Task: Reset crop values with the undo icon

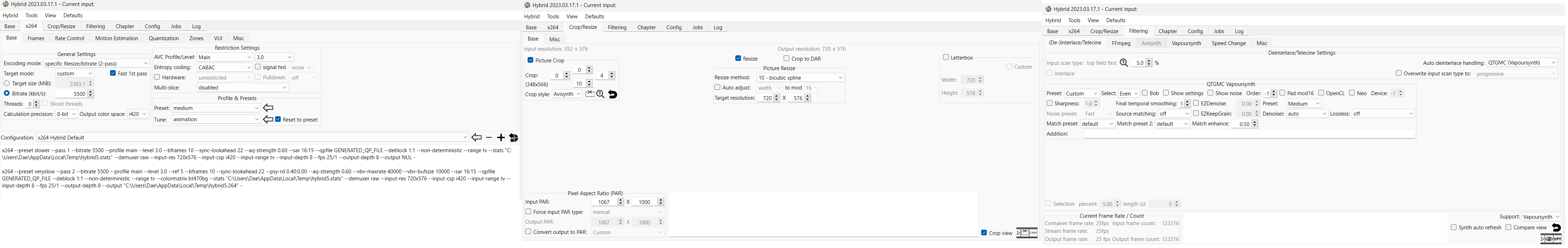Action: tap(613, 94)
